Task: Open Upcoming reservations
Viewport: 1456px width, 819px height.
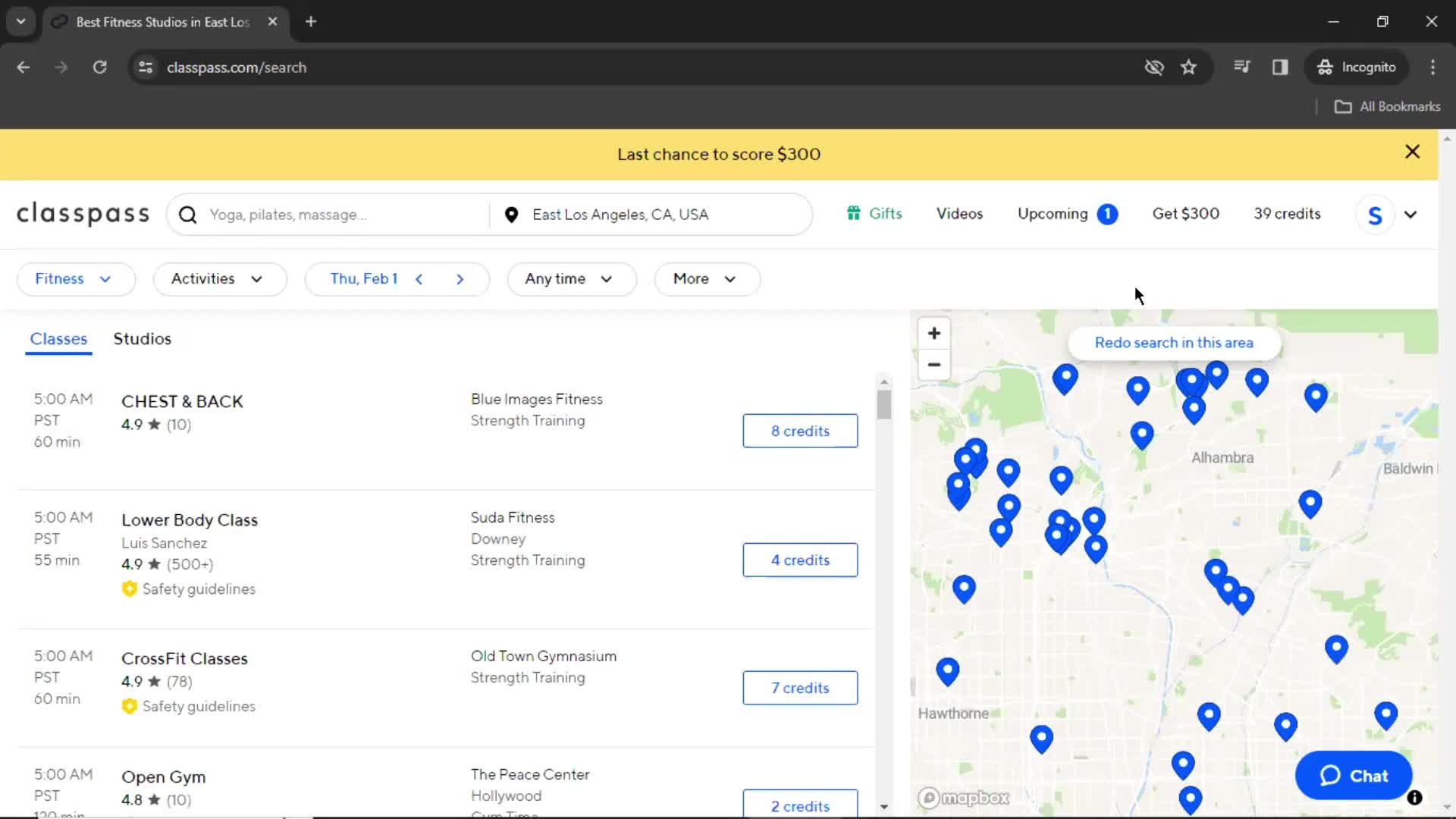Action: (1053, 214)
